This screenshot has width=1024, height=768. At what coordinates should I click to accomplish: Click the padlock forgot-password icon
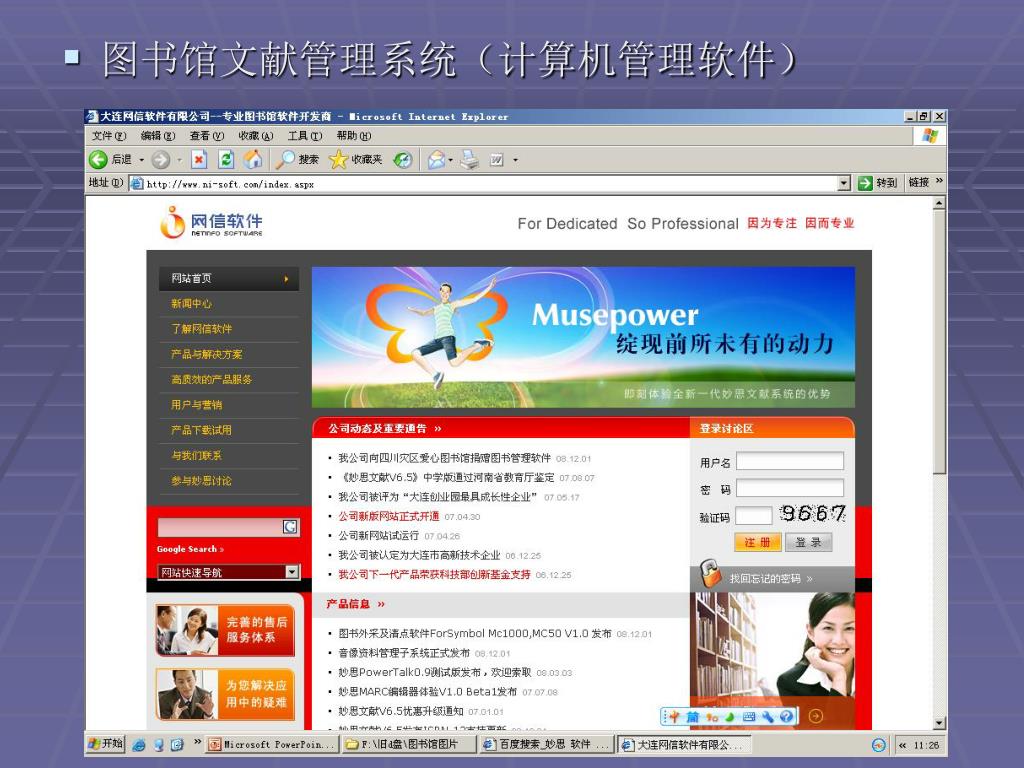point(710,573)
